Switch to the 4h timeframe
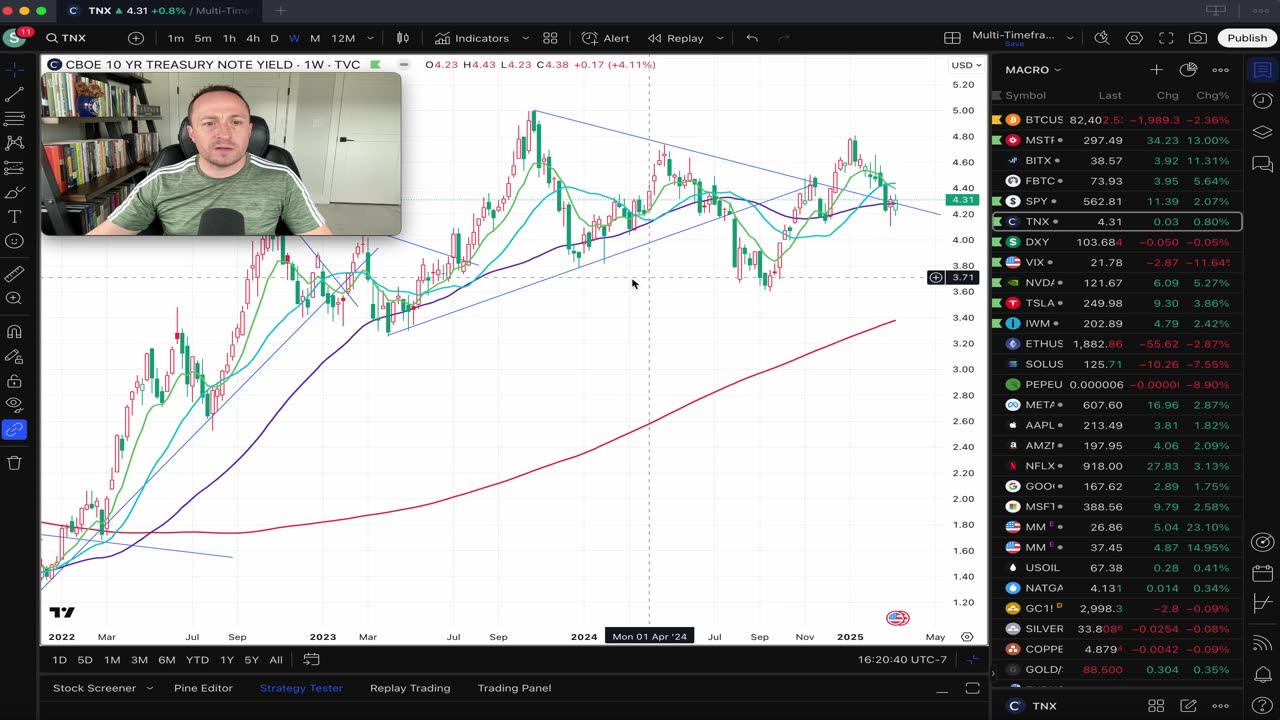1280x720 pixels. click(x=253, y=38)
